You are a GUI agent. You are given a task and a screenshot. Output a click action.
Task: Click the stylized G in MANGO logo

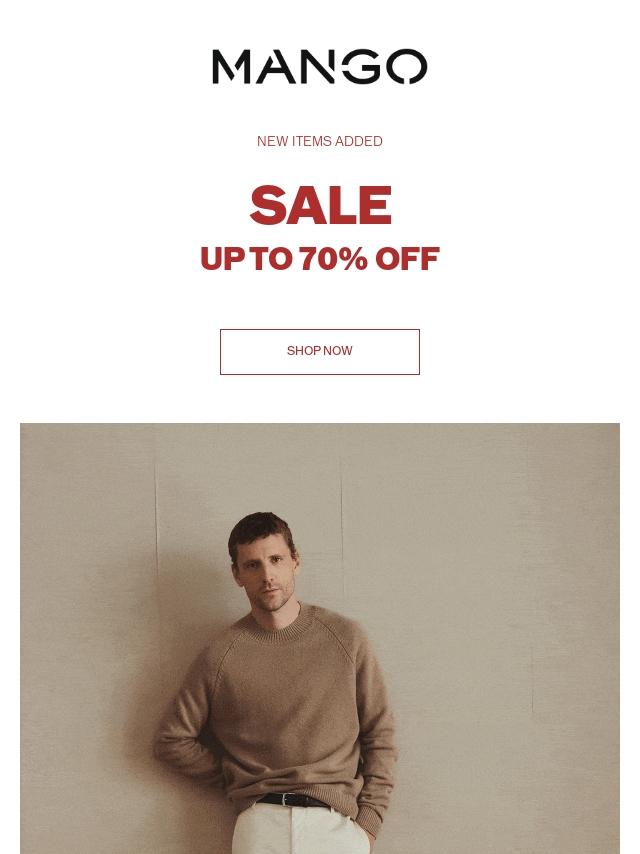click(x=361, y=66)
